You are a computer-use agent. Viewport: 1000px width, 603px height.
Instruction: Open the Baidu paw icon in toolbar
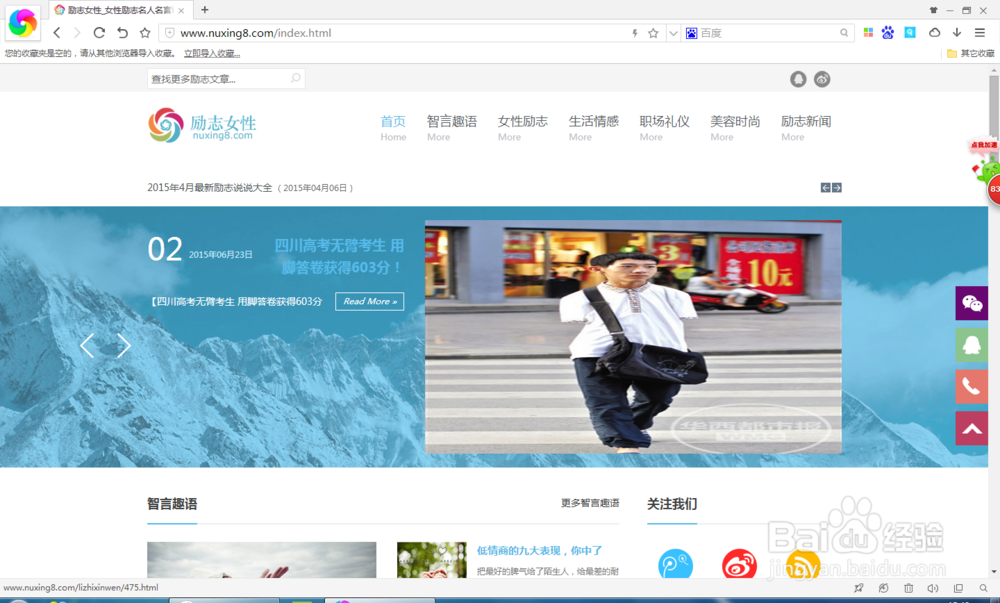click(887, 32)
